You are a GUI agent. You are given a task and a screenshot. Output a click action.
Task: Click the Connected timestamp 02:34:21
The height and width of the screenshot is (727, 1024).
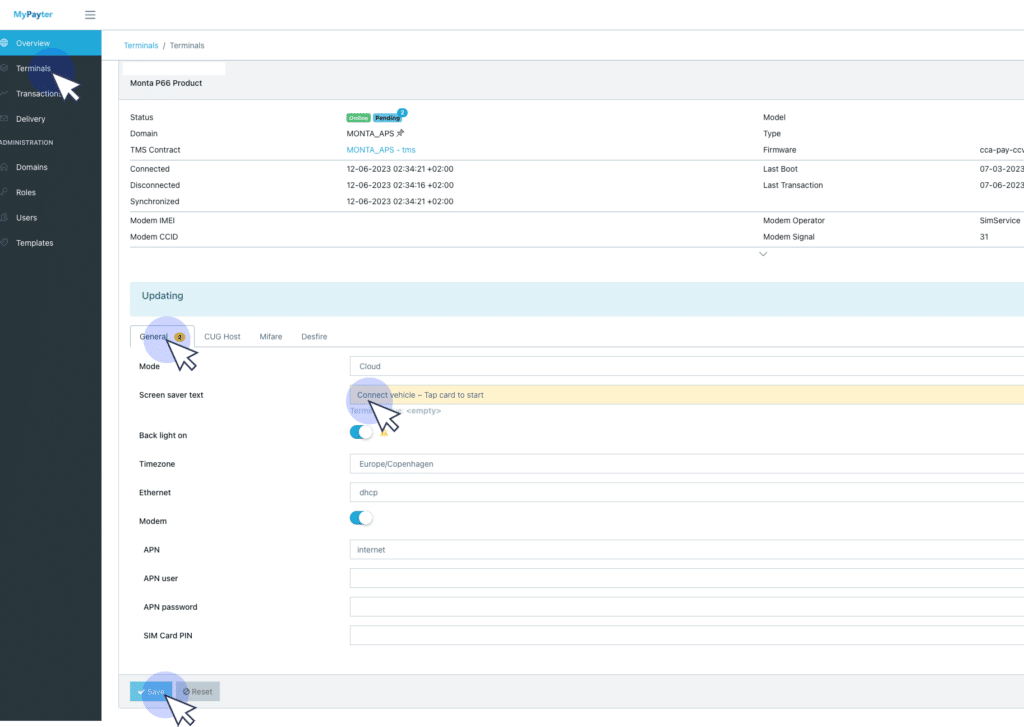click(x=400, y=169)
